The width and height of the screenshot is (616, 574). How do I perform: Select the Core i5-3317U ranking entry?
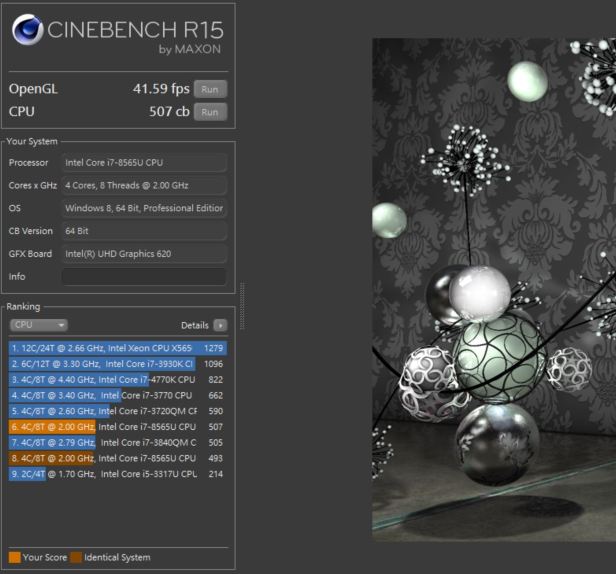pos(117,474)
